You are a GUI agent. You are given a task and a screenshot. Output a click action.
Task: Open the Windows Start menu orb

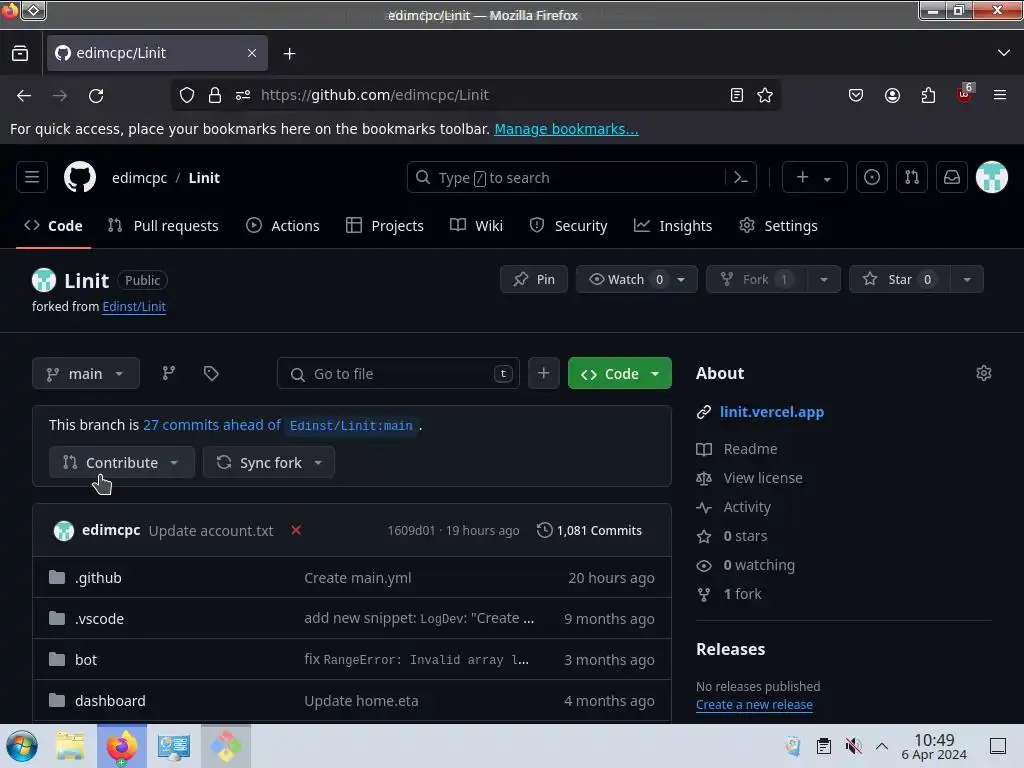tap(22, 746)
